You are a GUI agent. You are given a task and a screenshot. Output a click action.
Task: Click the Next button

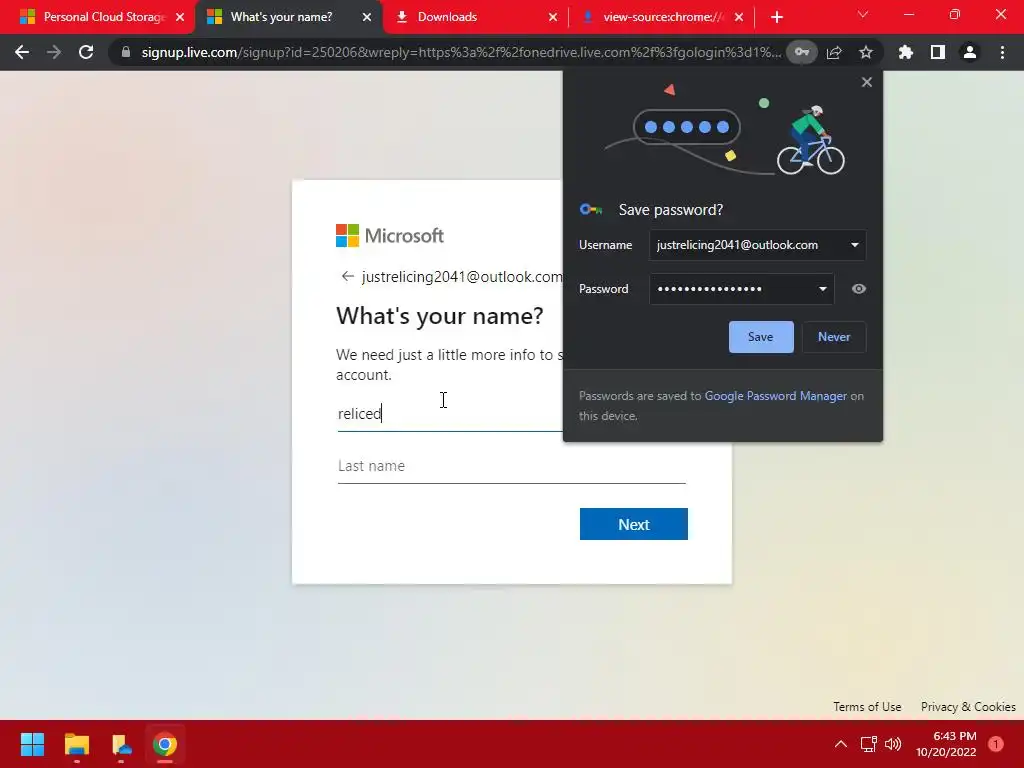tap(633, 524)
